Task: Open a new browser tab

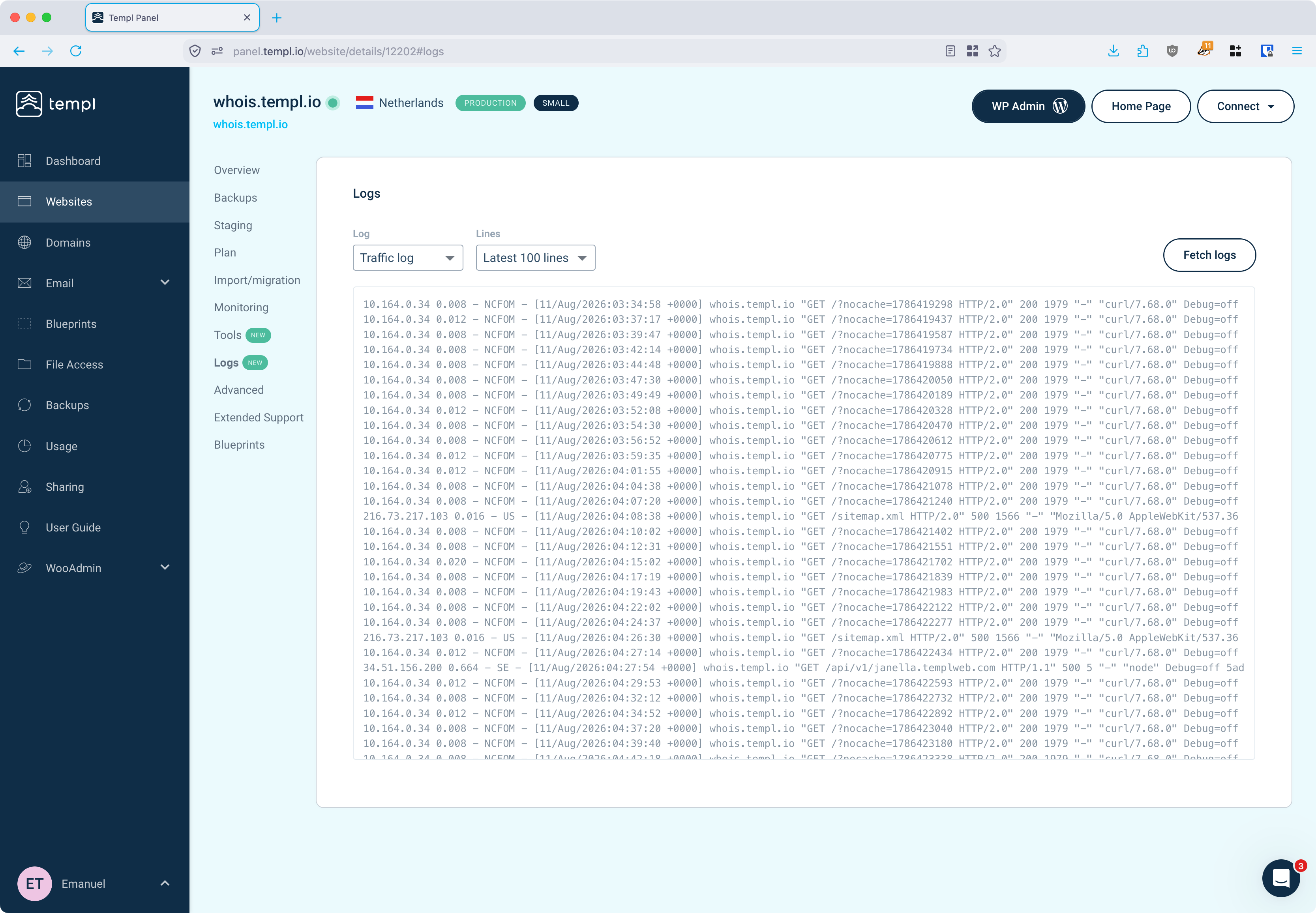Action: point(277,18)
